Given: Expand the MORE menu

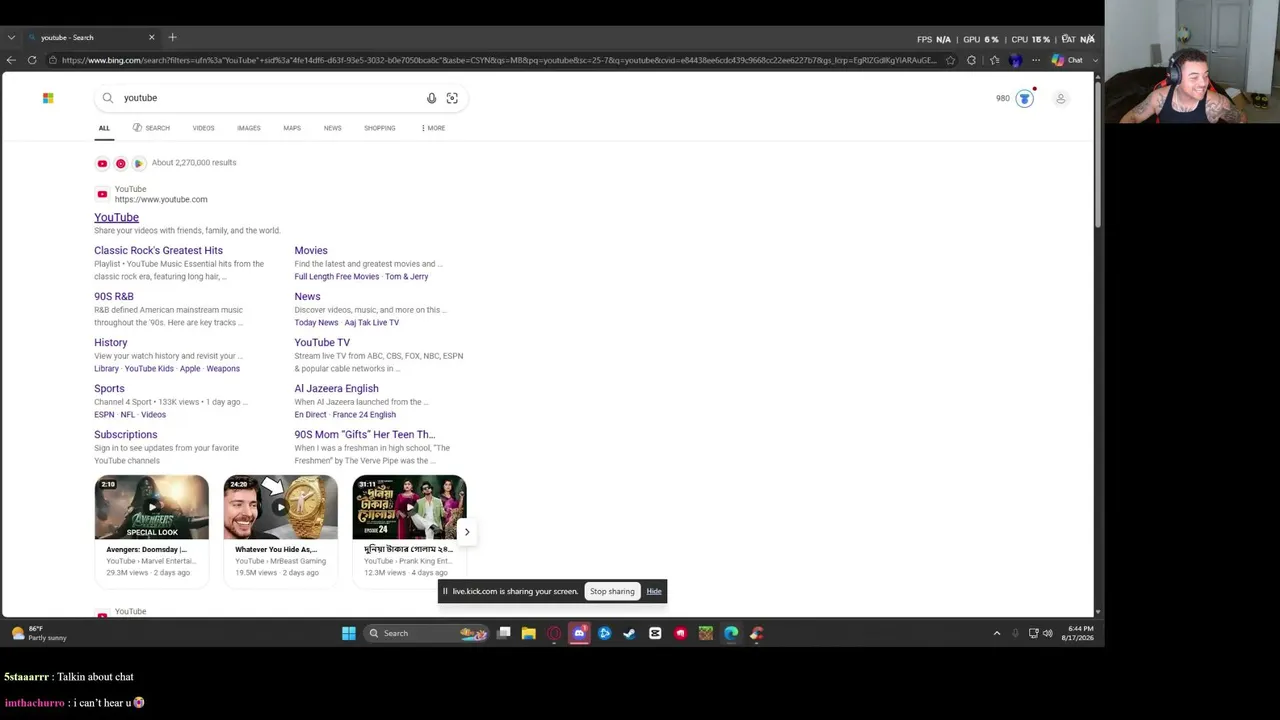Looking at the screenshot, I should pyautogui.click(x=433, y=128).
